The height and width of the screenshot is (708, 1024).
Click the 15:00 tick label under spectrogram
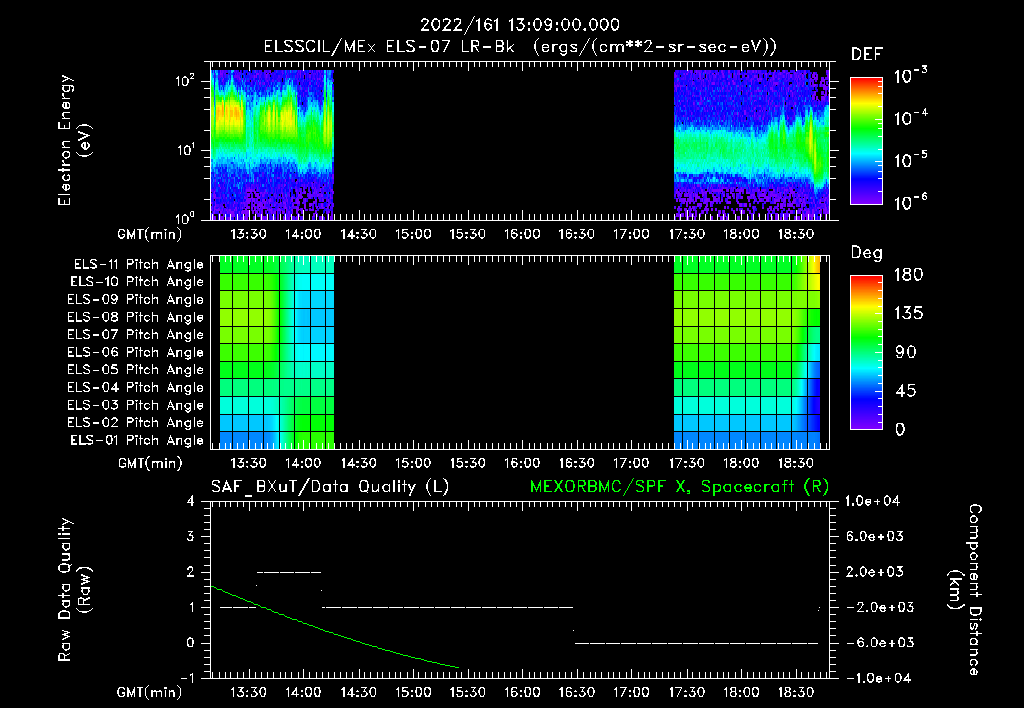click(x=413, y=234)
